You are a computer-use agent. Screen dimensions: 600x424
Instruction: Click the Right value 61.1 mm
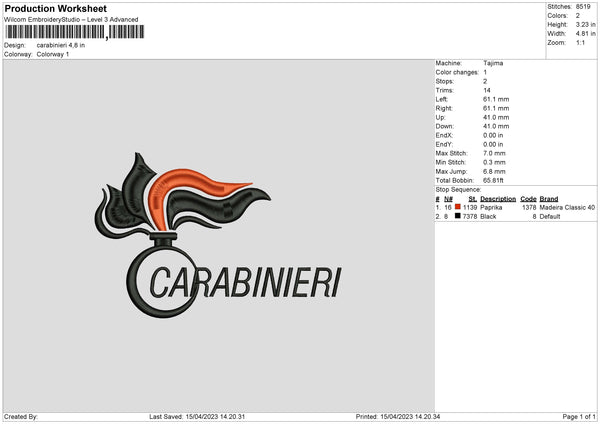click(496, 108)
